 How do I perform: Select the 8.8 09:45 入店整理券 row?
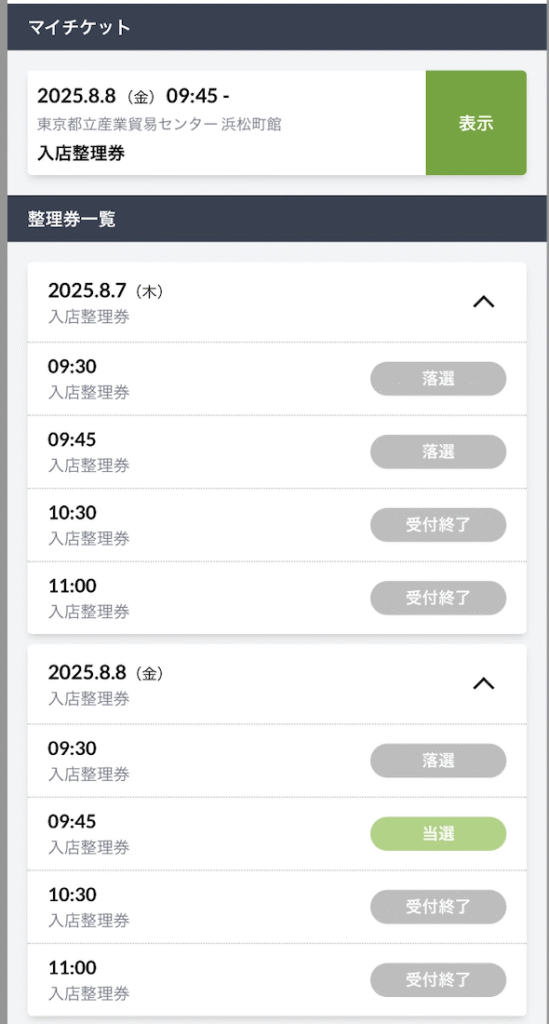pos(277,834)
